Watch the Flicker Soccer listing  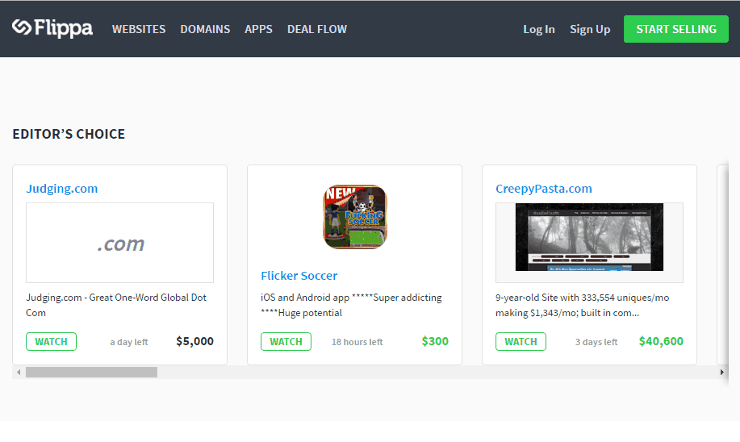(286, 342)
